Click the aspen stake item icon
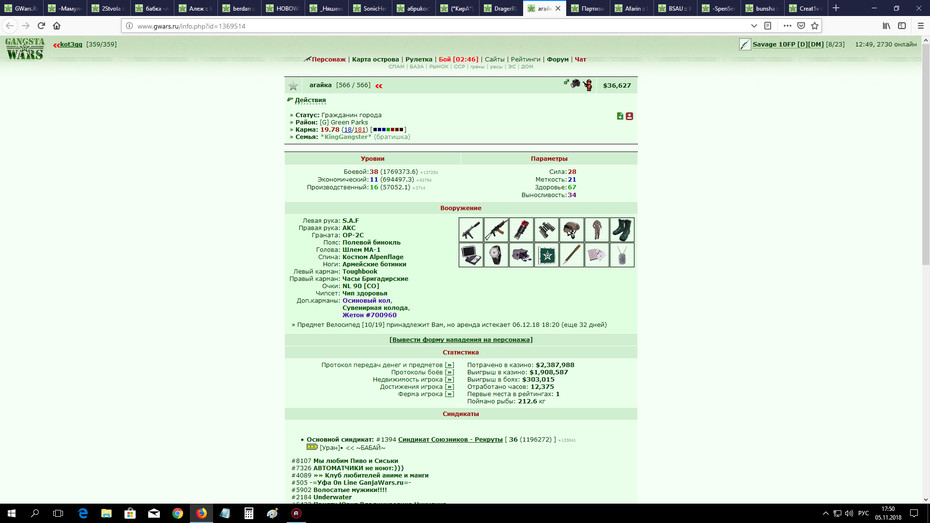The width and height of the screenshot is (930, 523). coord(572,256)
